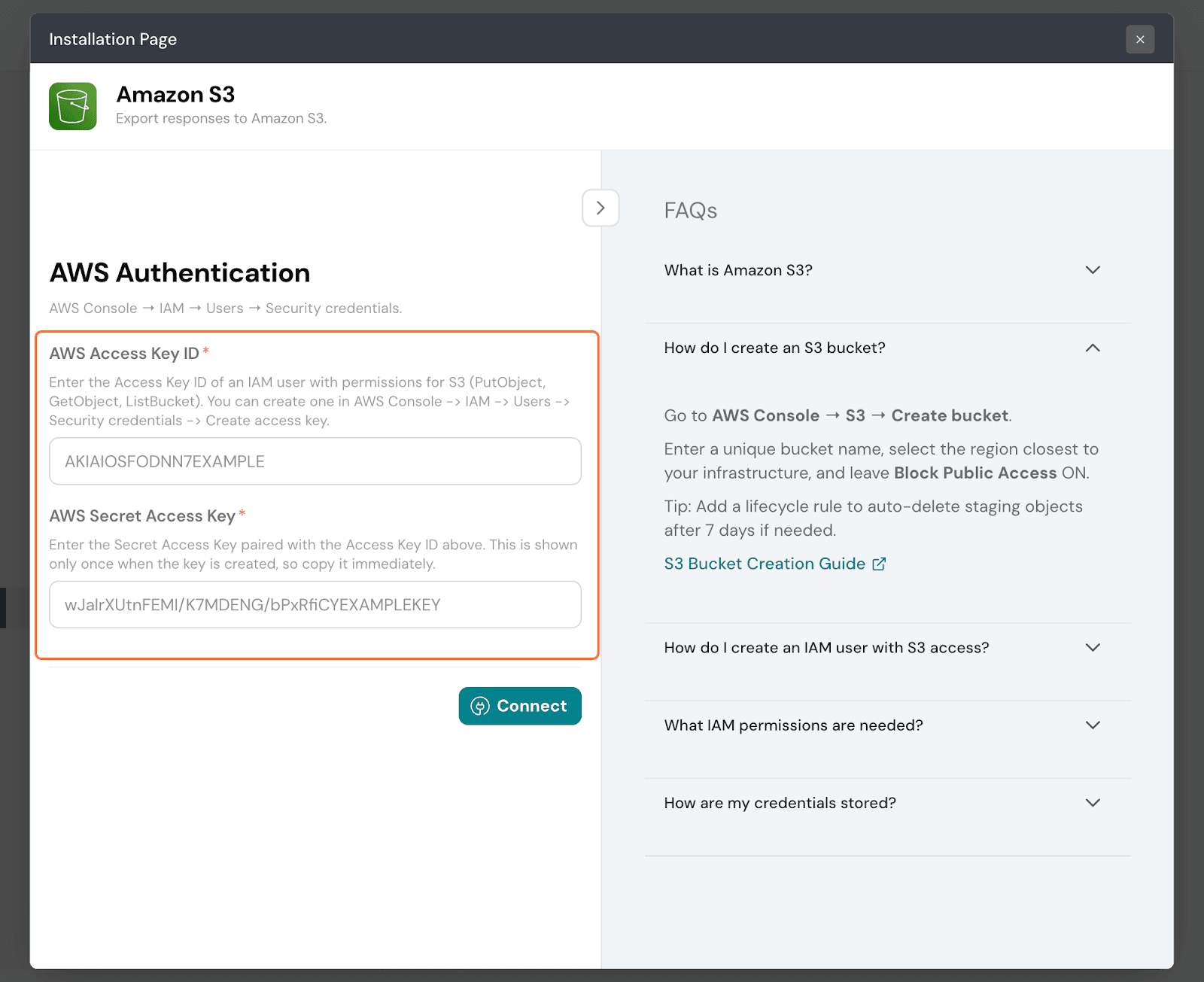Click the "Export responses to Amazon S3" subtitle

pyautogui.click(x=221, y=118)
